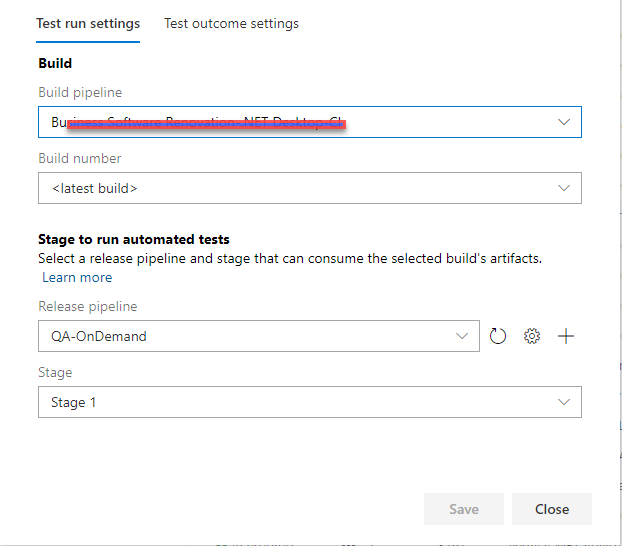This screenshot has width=622, height=546.
Task: Click the 'Stage to run automated tests' heading
Action: [134, 240]
